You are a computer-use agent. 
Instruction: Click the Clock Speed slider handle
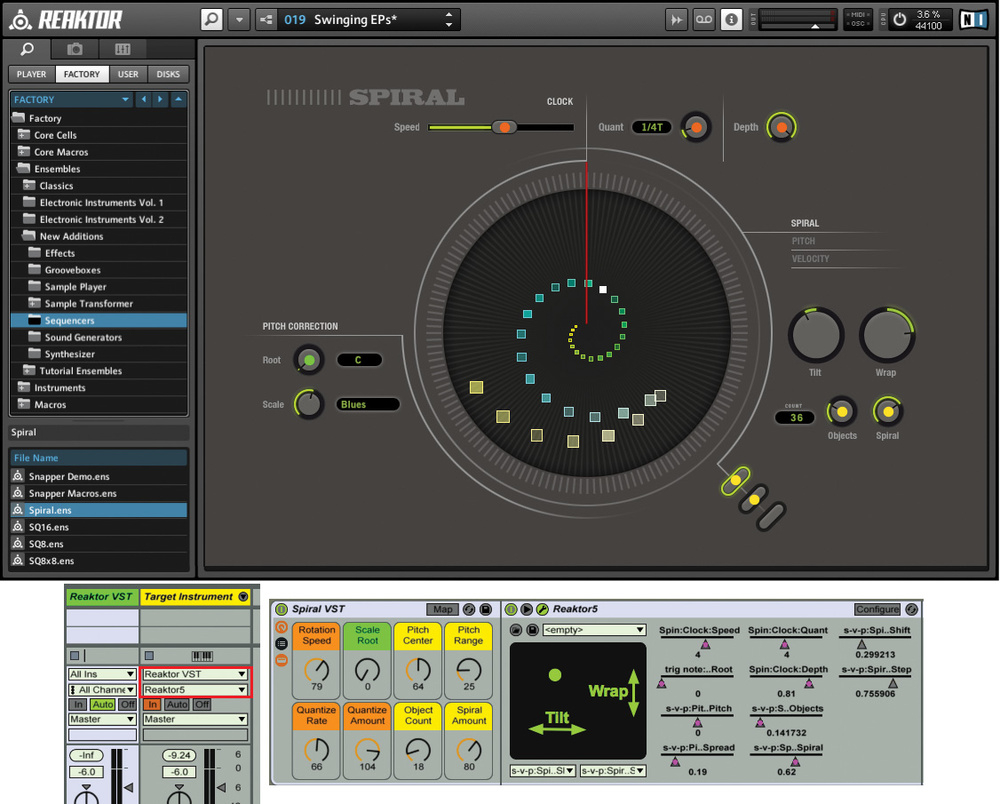(x=504, y=127)
